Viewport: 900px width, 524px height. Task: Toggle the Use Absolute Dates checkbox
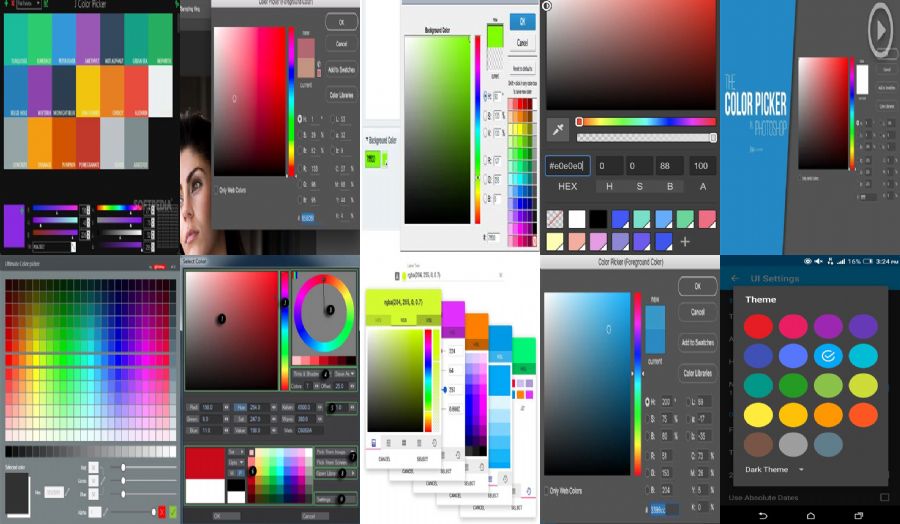884,497
